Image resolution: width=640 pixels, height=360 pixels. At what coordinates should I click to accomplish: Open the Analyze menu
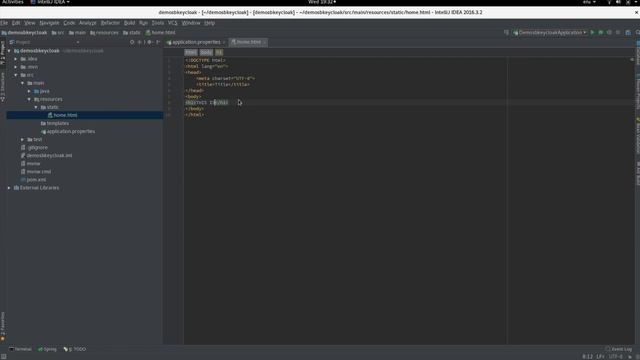(x=88, y=23)
